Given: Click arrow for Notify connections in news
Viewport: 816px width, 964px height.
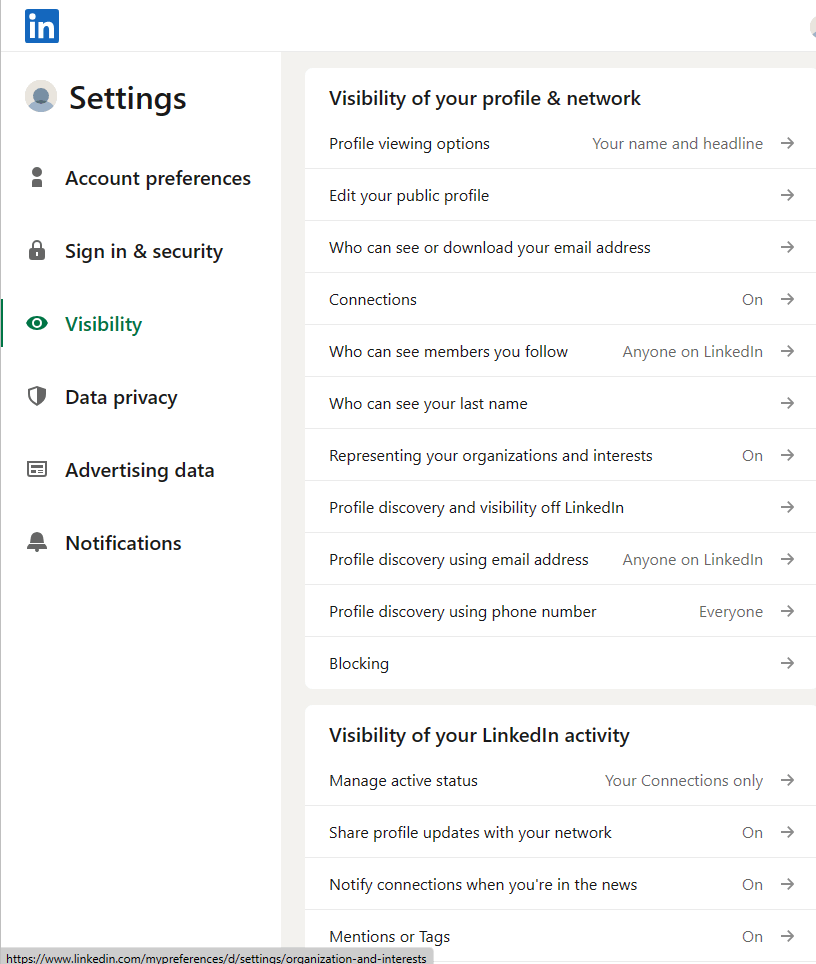Looking at the screenshot, I should point(787,884).
